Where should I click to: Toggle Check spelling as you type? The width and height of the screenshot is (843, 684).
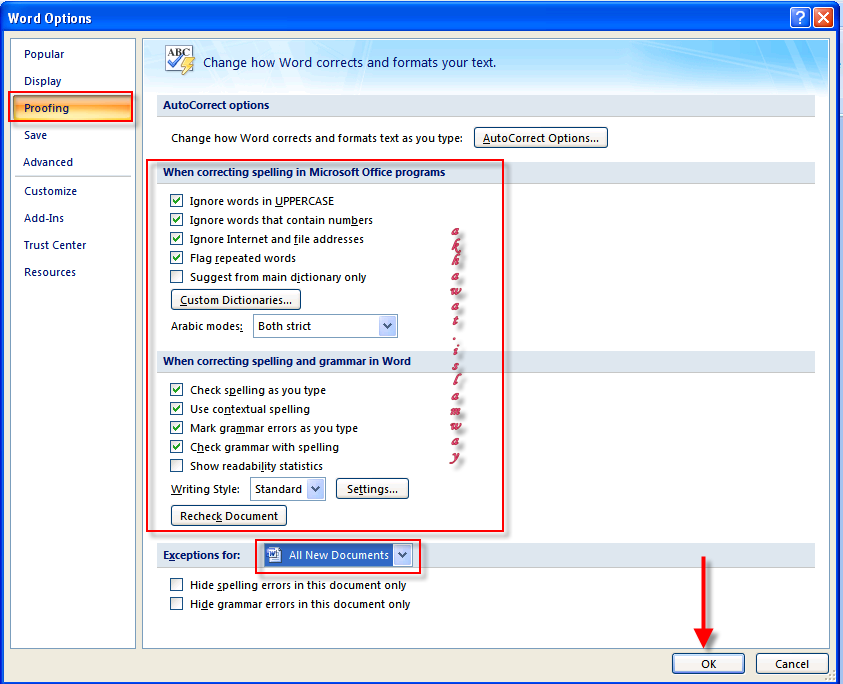(176, 389)
